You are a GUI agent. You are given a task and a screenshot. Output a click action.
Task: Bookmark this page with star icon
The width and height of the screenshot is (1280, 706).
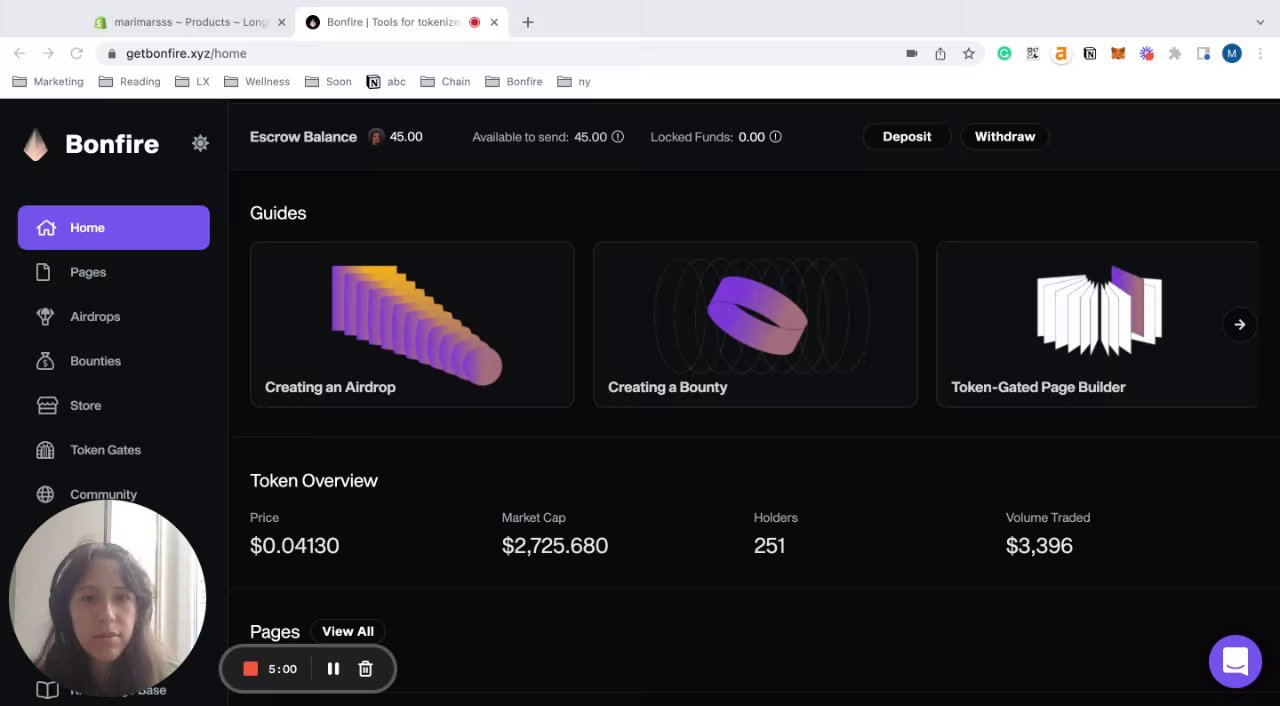click(x=968, y=53)
